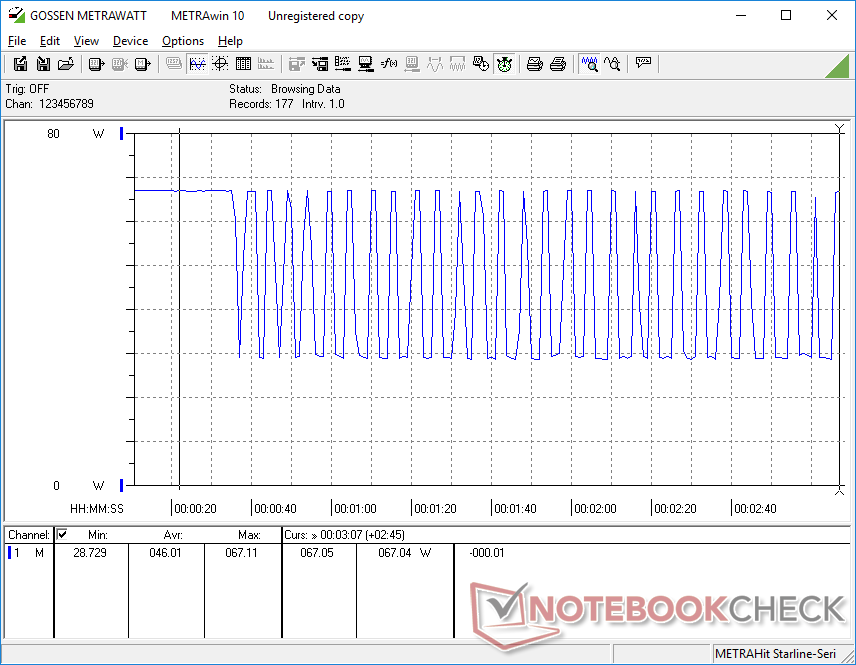Screen dimensions: 856x665
Task: Click the 00:00:40 time axis label
Action: [275, 509]
